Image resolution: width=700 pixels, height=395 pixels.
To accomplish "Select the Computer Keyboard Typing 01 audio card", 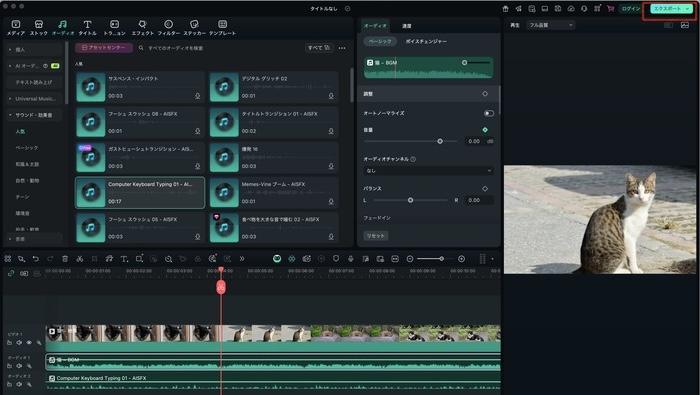I will click(140, 193).
